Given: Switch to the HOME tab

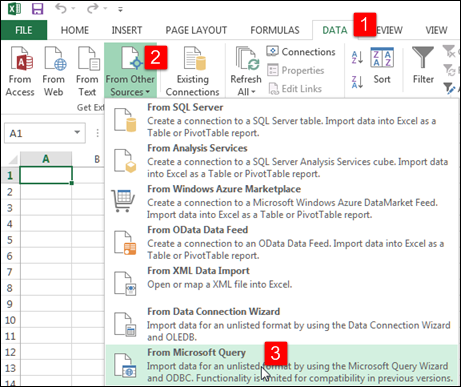Looking at the screenshot, I should coord(75,30).
